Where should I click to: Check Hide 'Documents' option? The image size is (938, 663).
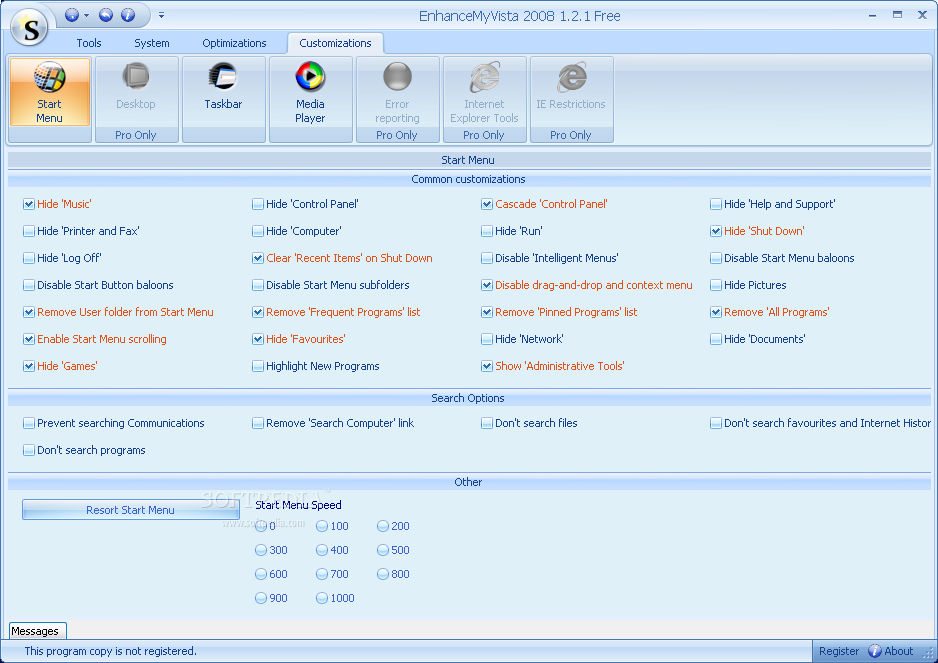[716, 339]
